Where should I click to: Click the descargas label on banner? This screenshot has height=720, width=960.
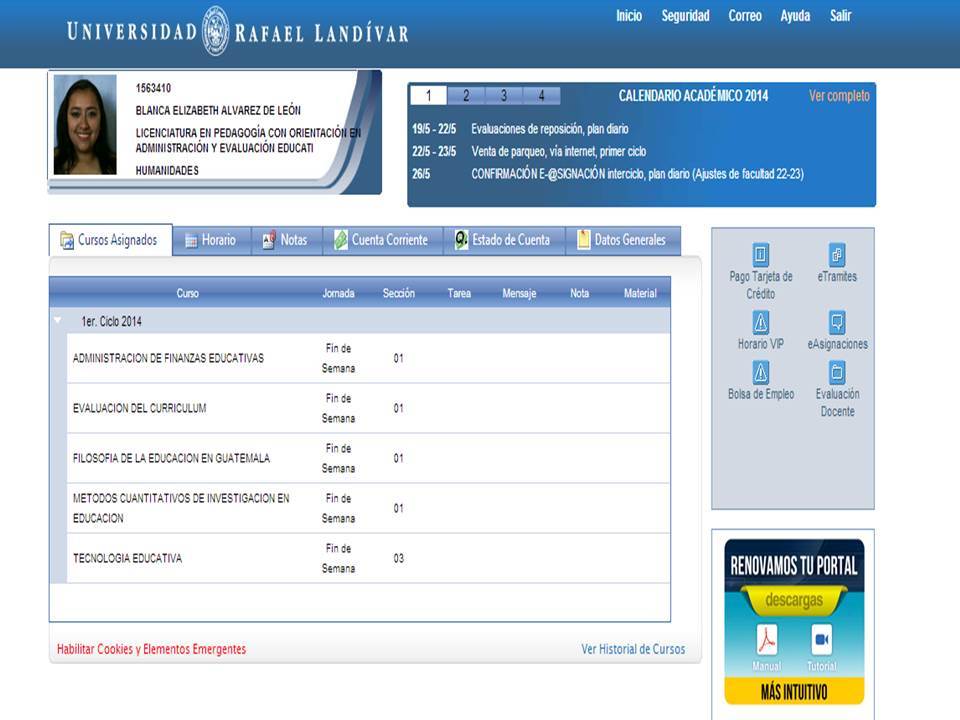[x=793, y=600]
